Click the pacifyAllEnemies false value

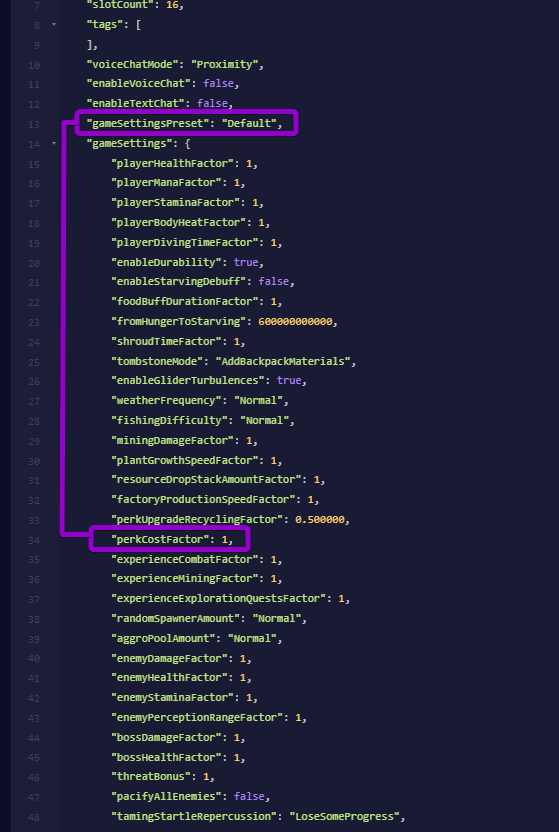point(249,796)
